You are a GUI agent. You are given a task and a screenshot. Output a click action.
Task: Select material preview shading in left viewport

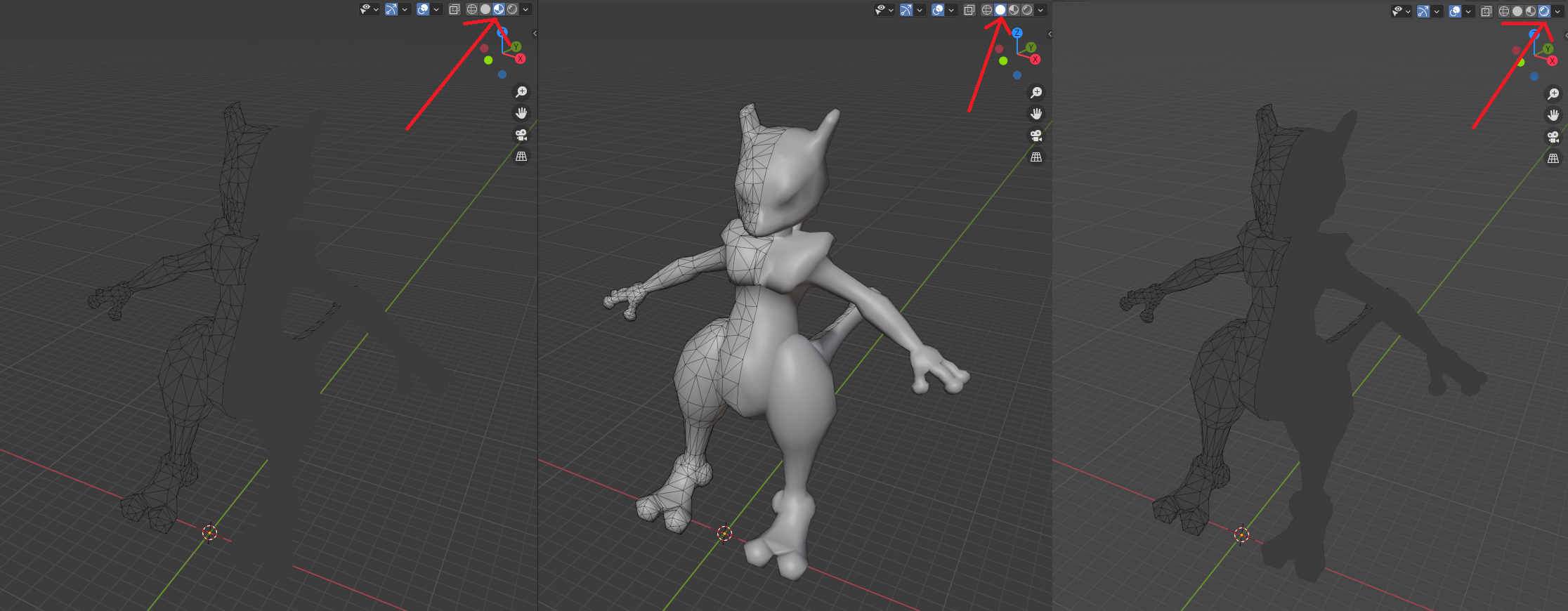click(x=499, y=9)
